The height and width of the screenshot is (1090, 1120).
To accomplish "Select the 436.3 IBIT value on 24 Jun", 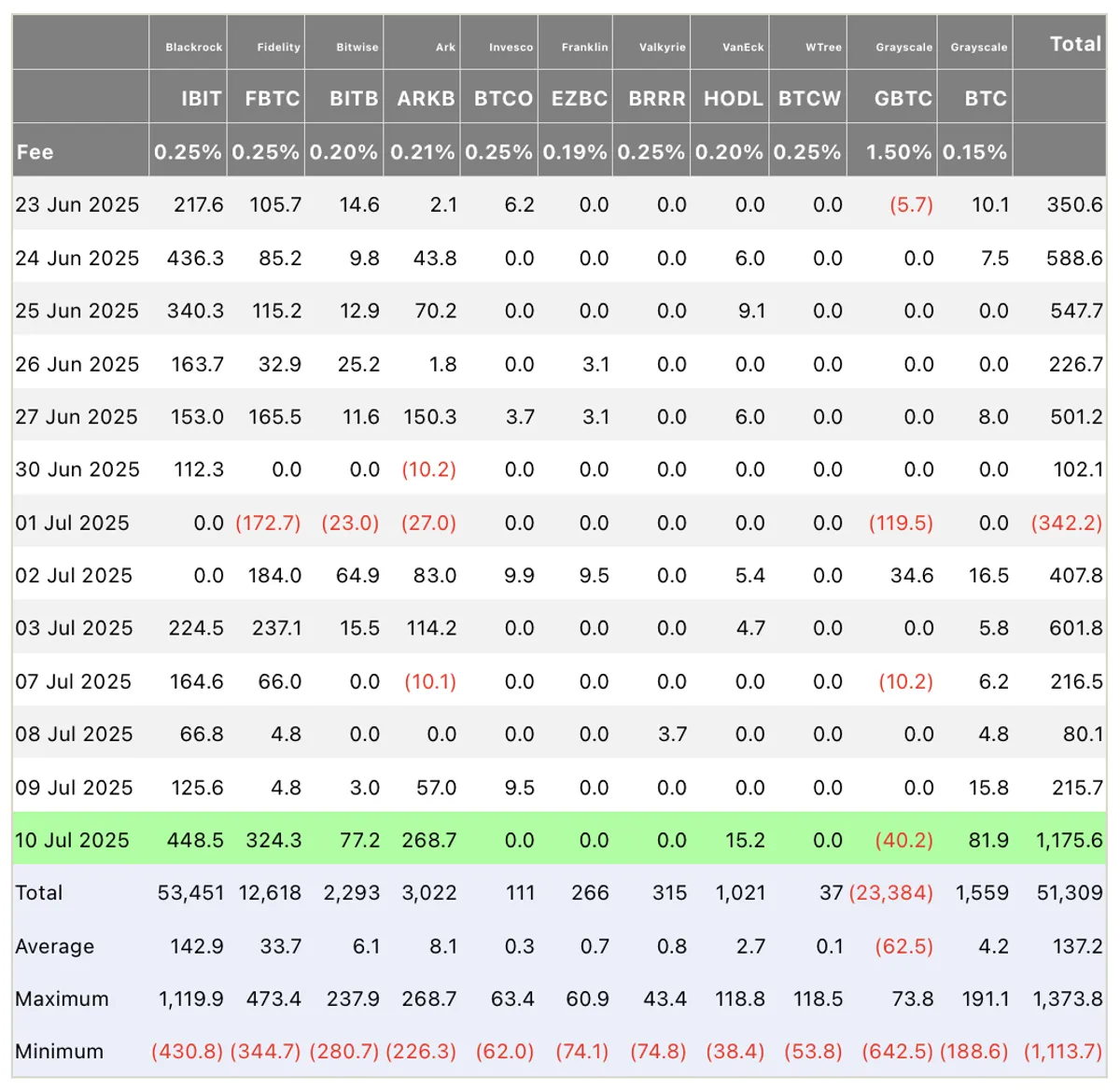I will [195, 258].
